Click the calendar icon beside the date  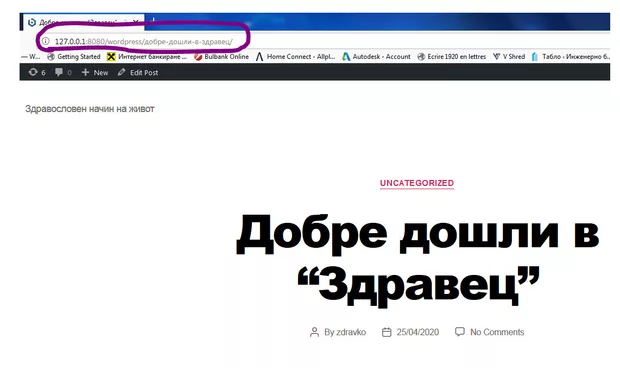point(386,332)
